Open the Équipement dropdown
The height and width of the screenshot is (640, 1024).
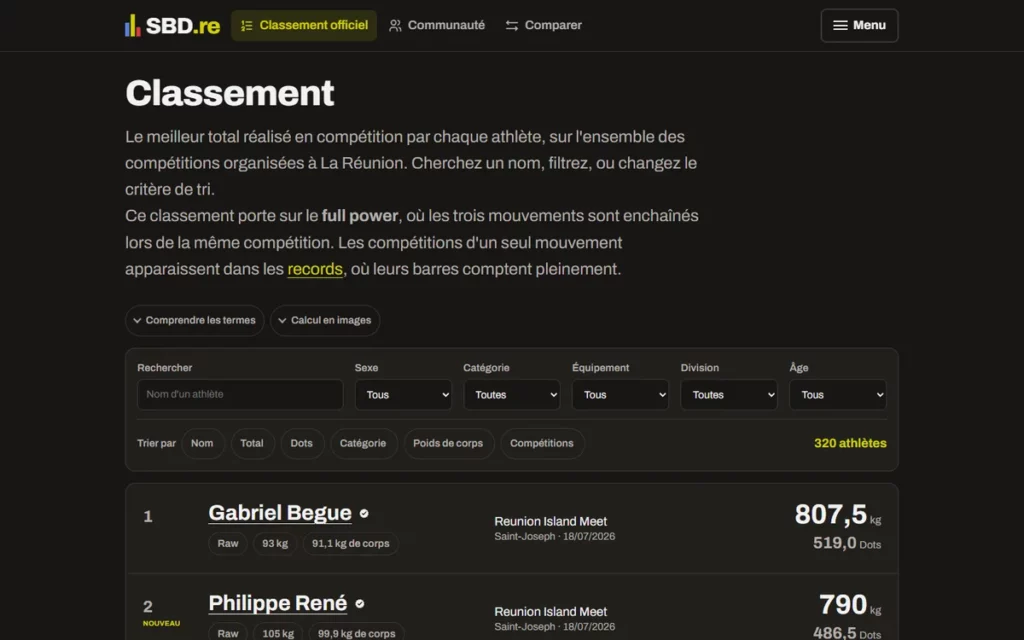[x=620, y=394]
